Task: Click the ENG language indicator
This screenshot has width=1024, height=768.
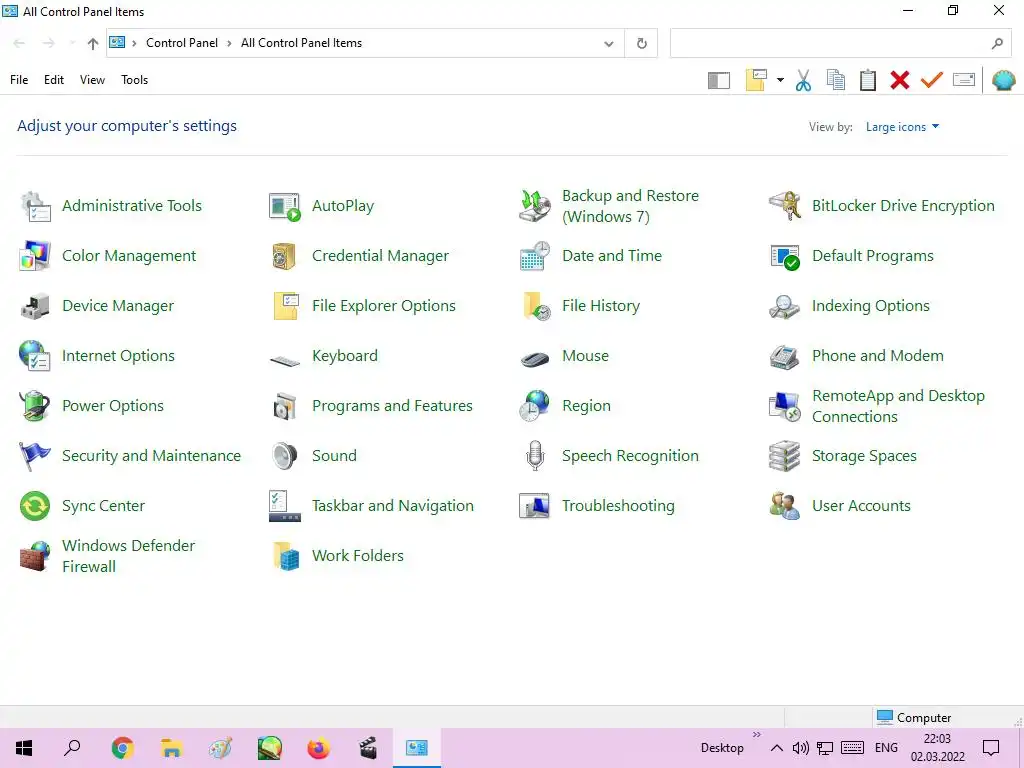Action: [x=886, y=748]
